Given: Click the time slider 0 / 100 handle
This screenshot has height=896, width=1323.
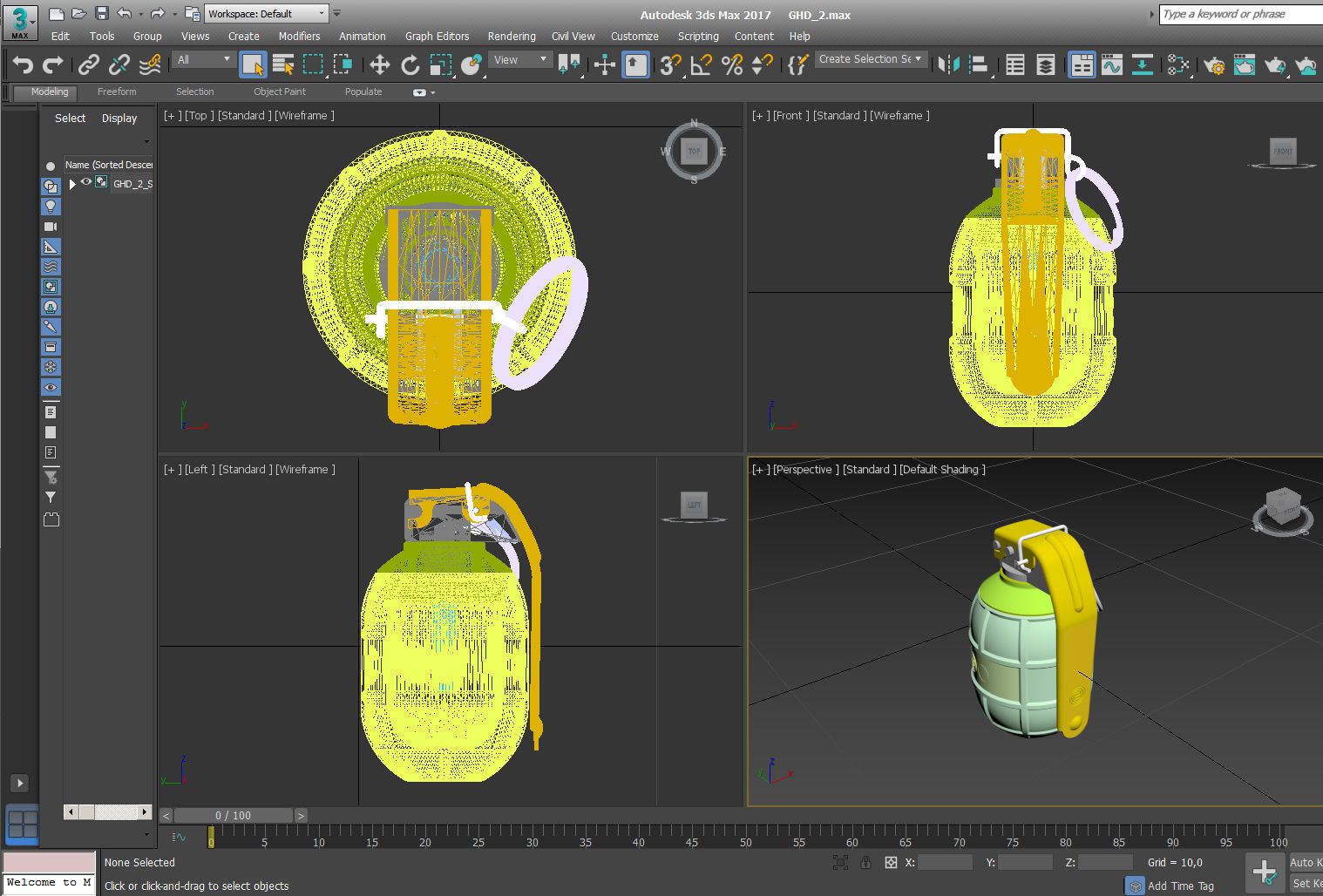Looking at the screenshot, I should [234, 816].
